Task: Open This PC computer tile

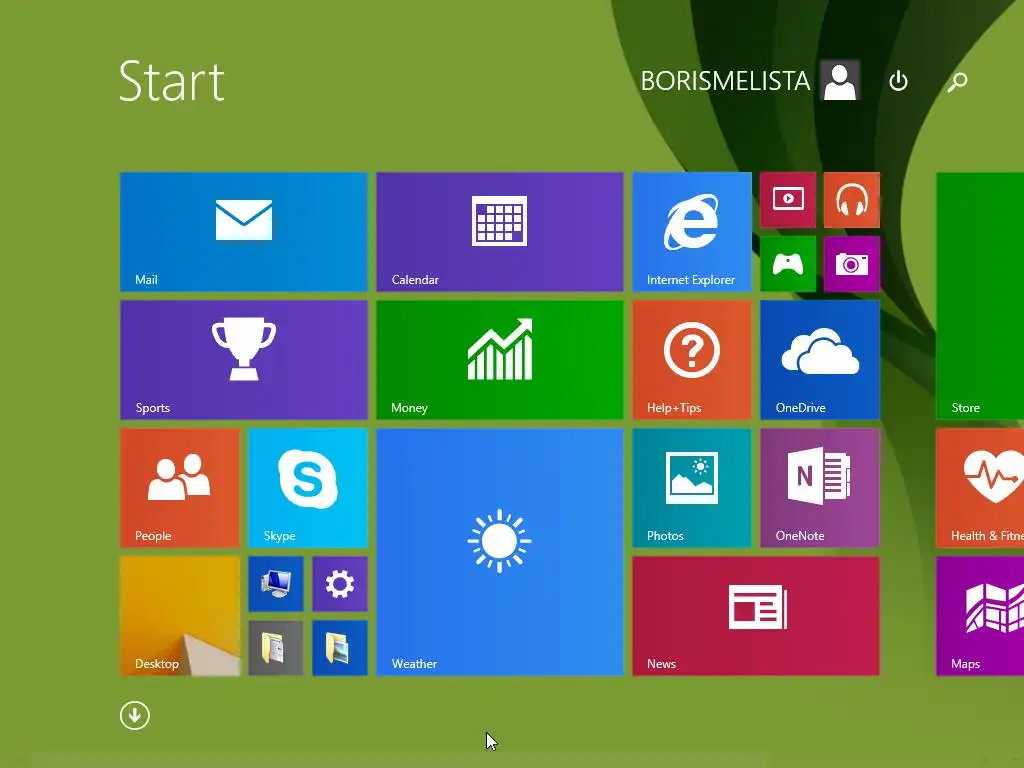Action: [276, 584]
